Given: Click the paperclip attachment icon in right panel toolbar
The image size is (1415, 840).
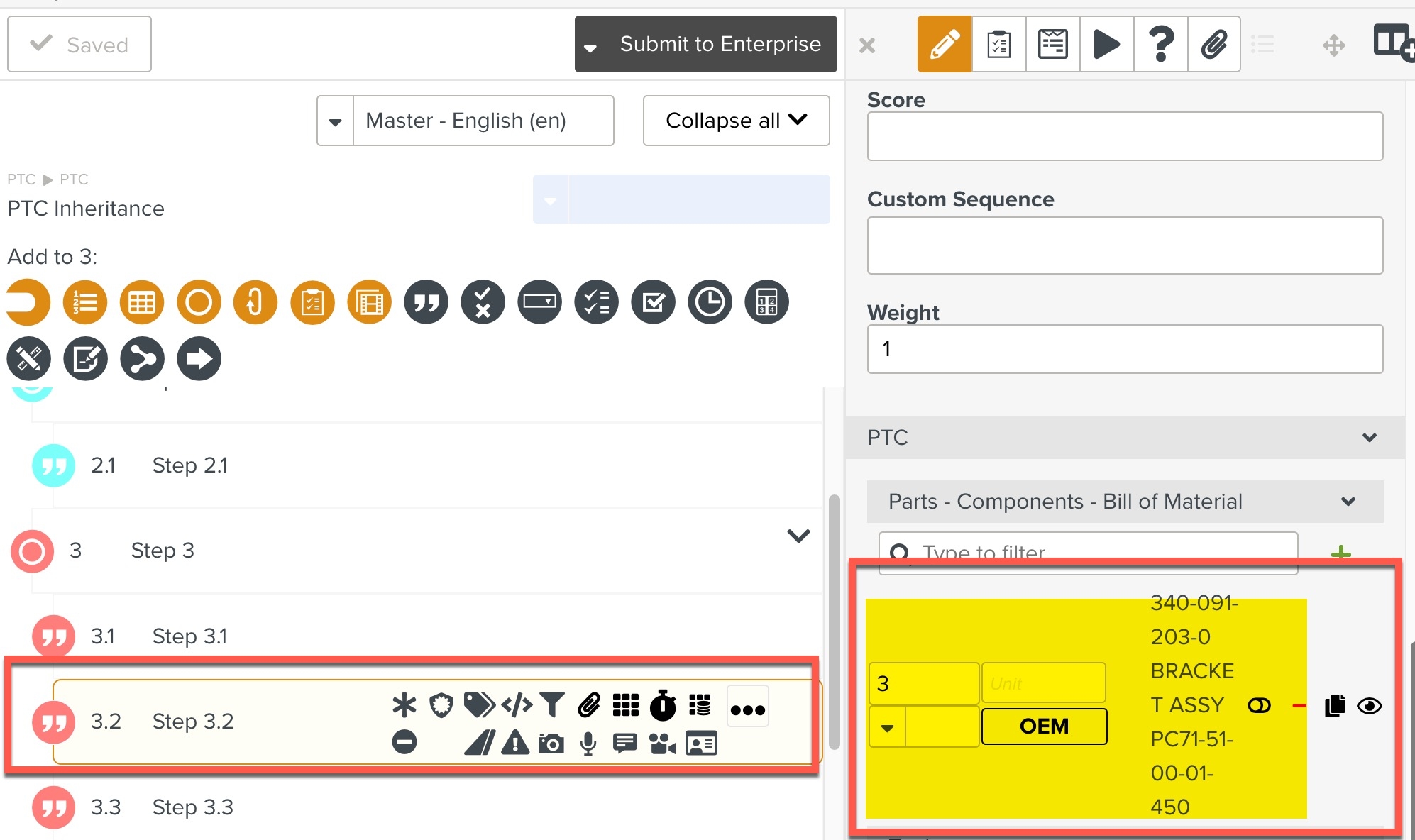Looking at the screenshot, I should click(x=1214, y=44).
